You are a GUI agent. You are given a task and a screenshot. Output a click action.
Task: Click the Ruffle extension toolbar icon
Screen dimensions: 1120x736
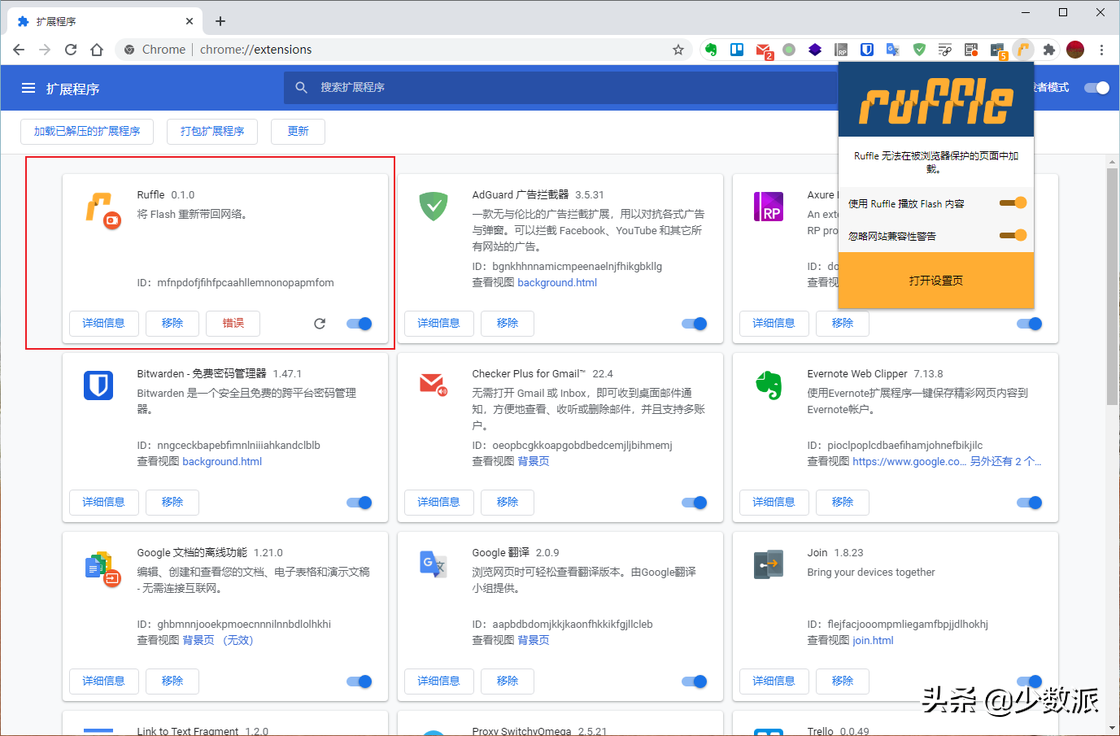1022,50
